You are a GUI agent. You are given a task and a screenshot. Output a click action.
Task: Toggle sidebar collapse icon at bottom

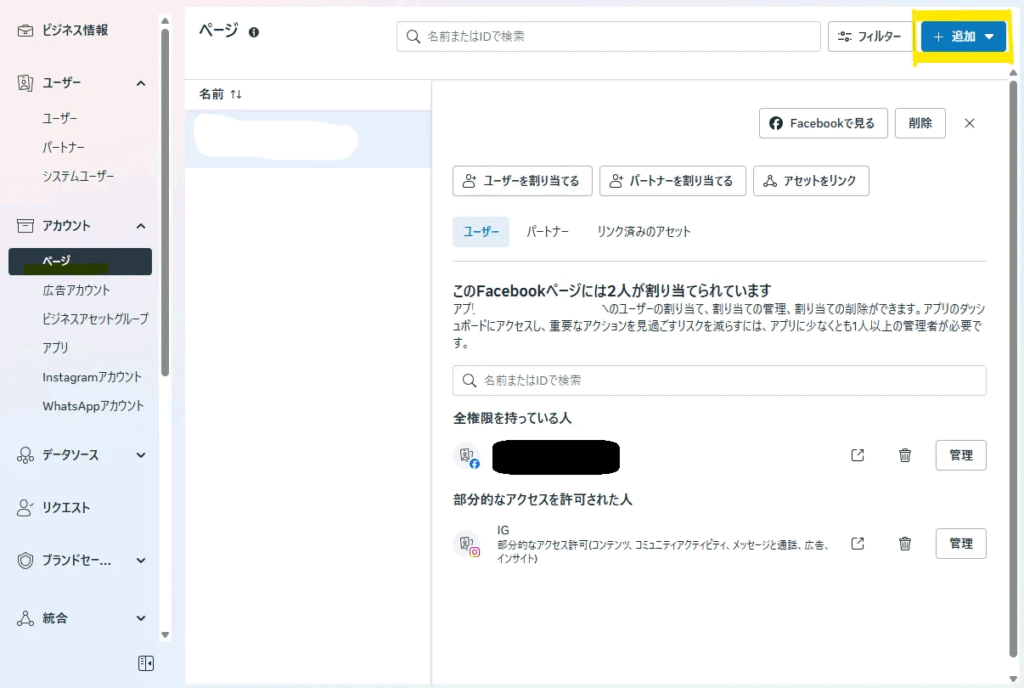pos(146,663)
